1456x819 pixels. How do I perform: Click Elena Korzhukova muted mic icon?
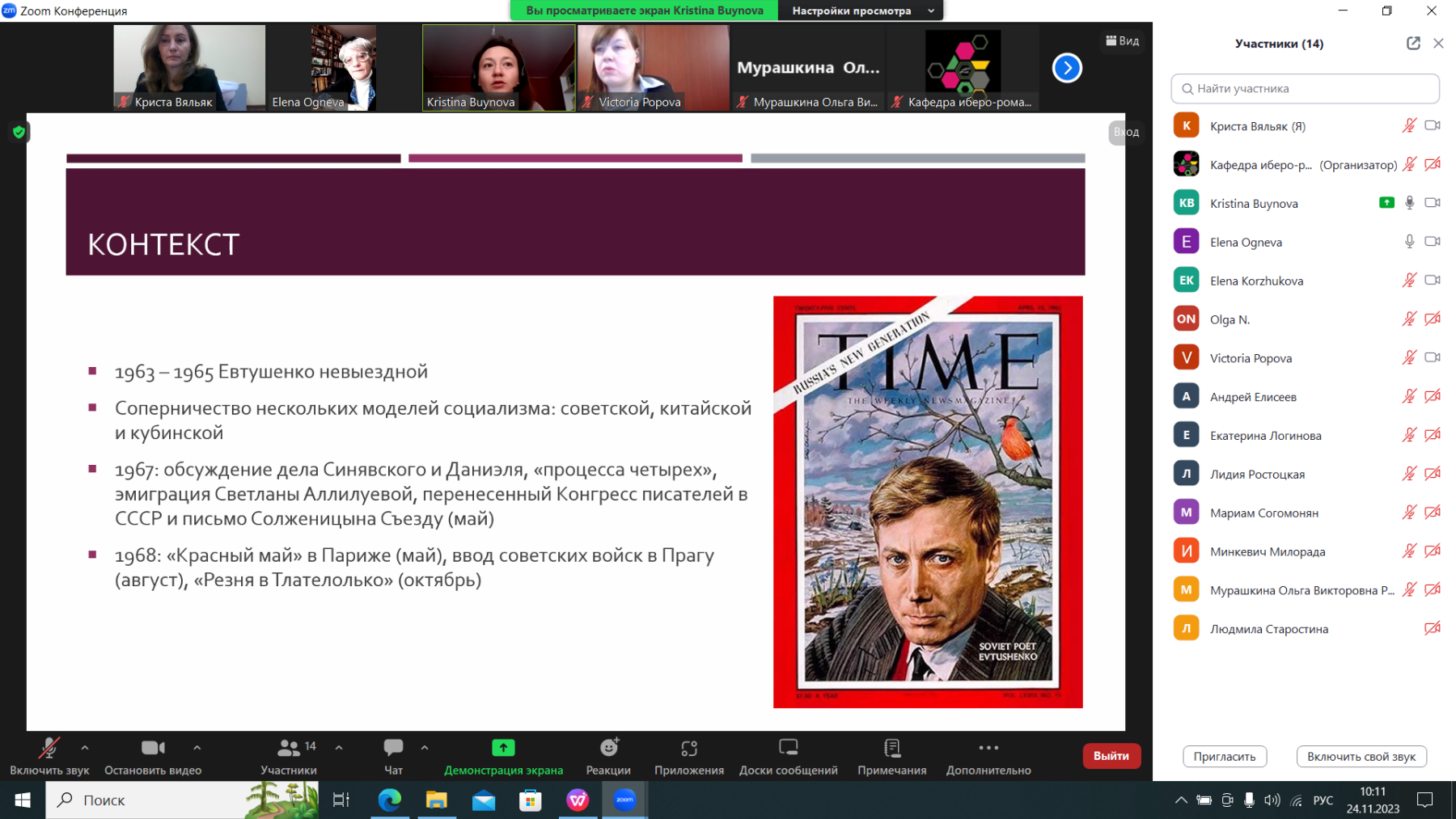pos(1409,281)
